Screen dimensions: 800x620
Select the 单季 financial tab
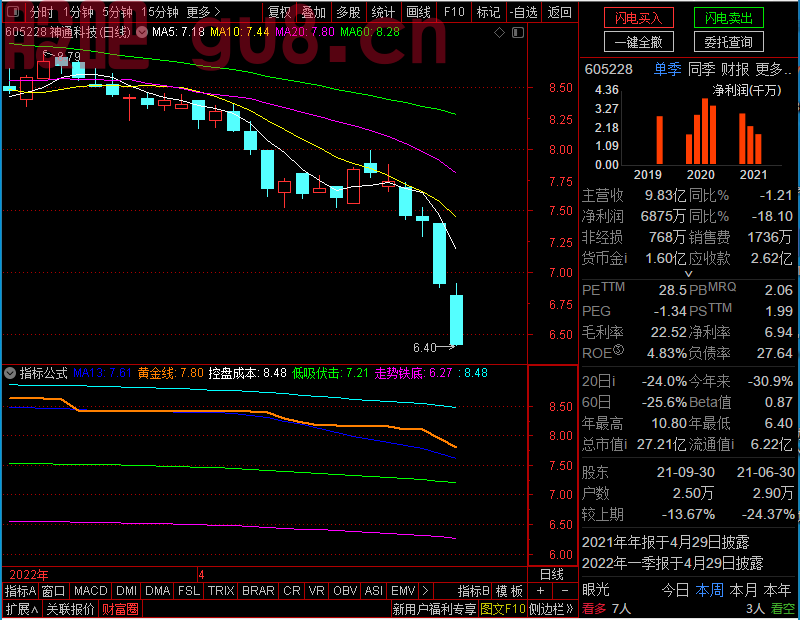tap(667, 69)
